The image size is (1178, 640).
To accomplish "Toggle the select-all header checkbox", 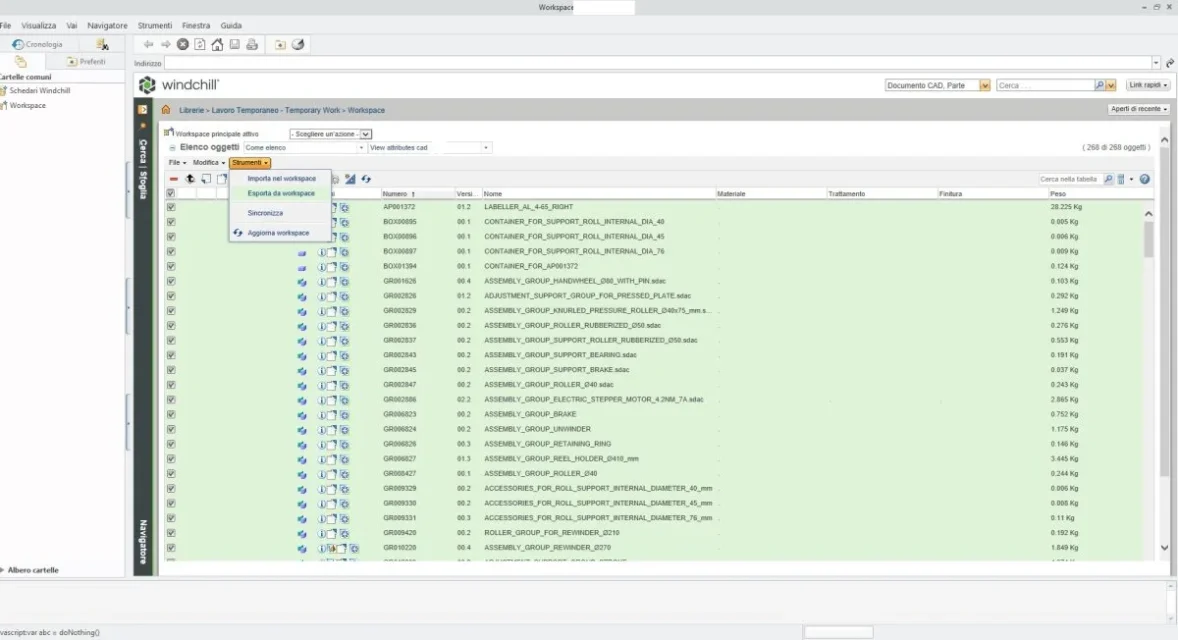I will [x=171, y=193].
